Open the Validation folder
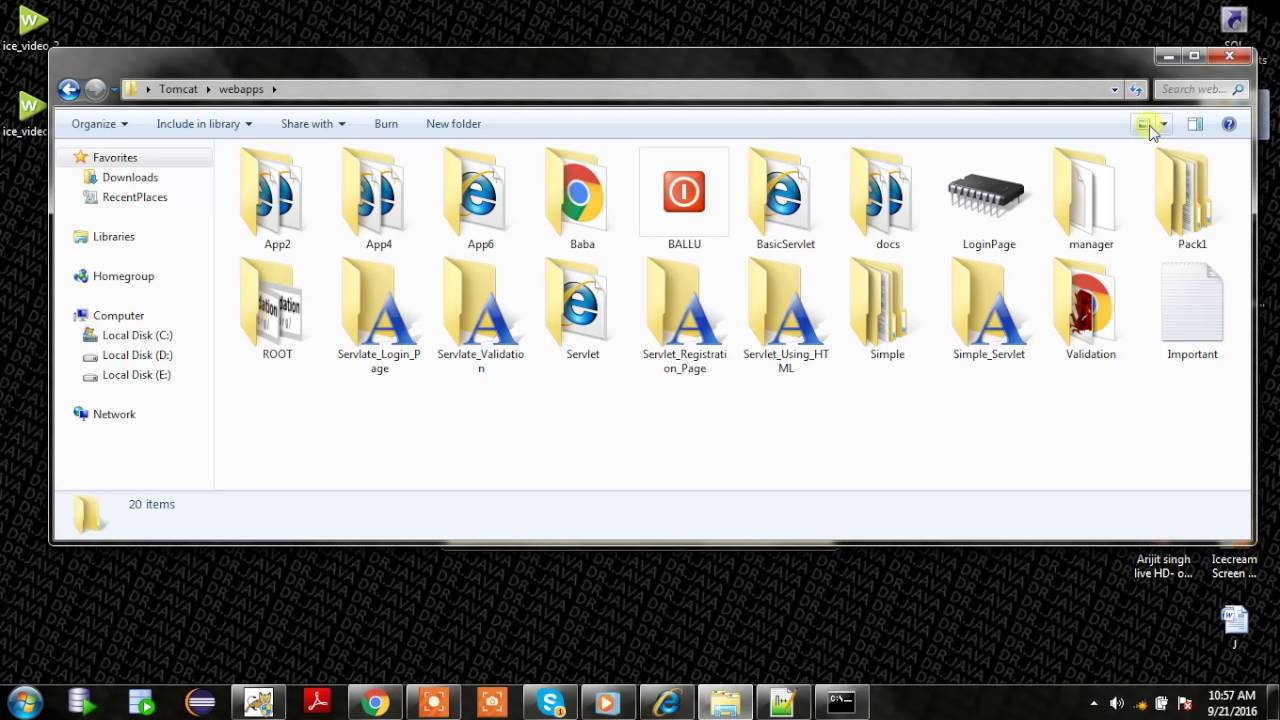This screenshot has height=720, width=1280. tap(1091, 310)
